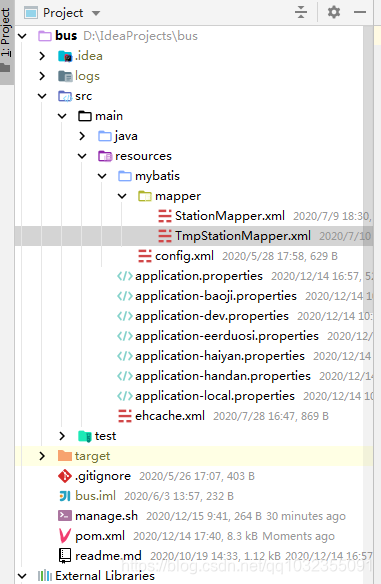Image resolution: width=381 pixels, height=584 pixels.
Task: Click the StationMapper.xml file icon
Action: (x=165, y=216)
